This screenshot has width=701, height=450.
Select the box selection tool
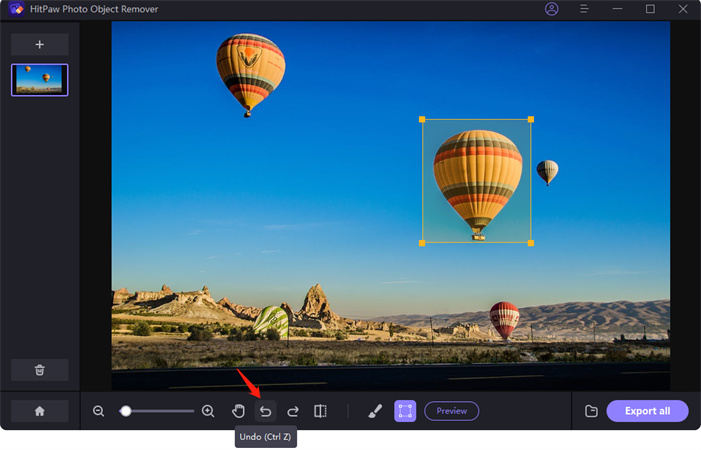405,411
